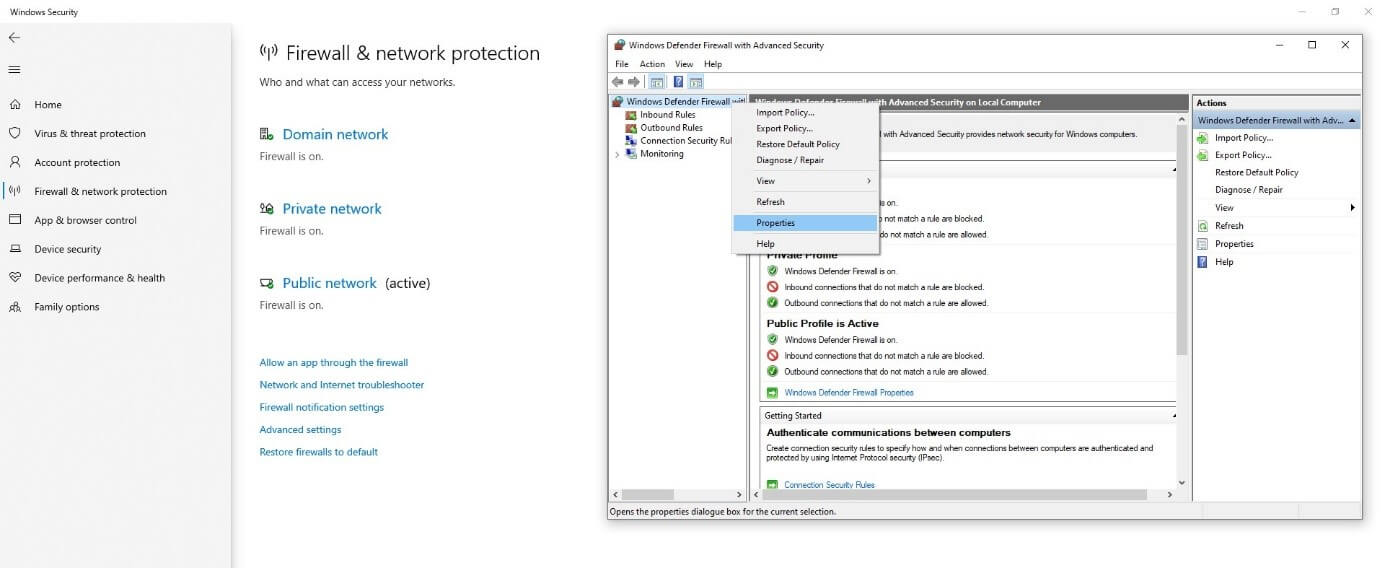Screen dimensions: 1385x568
Task: Open Private network settings
Action: click(332, 209)
